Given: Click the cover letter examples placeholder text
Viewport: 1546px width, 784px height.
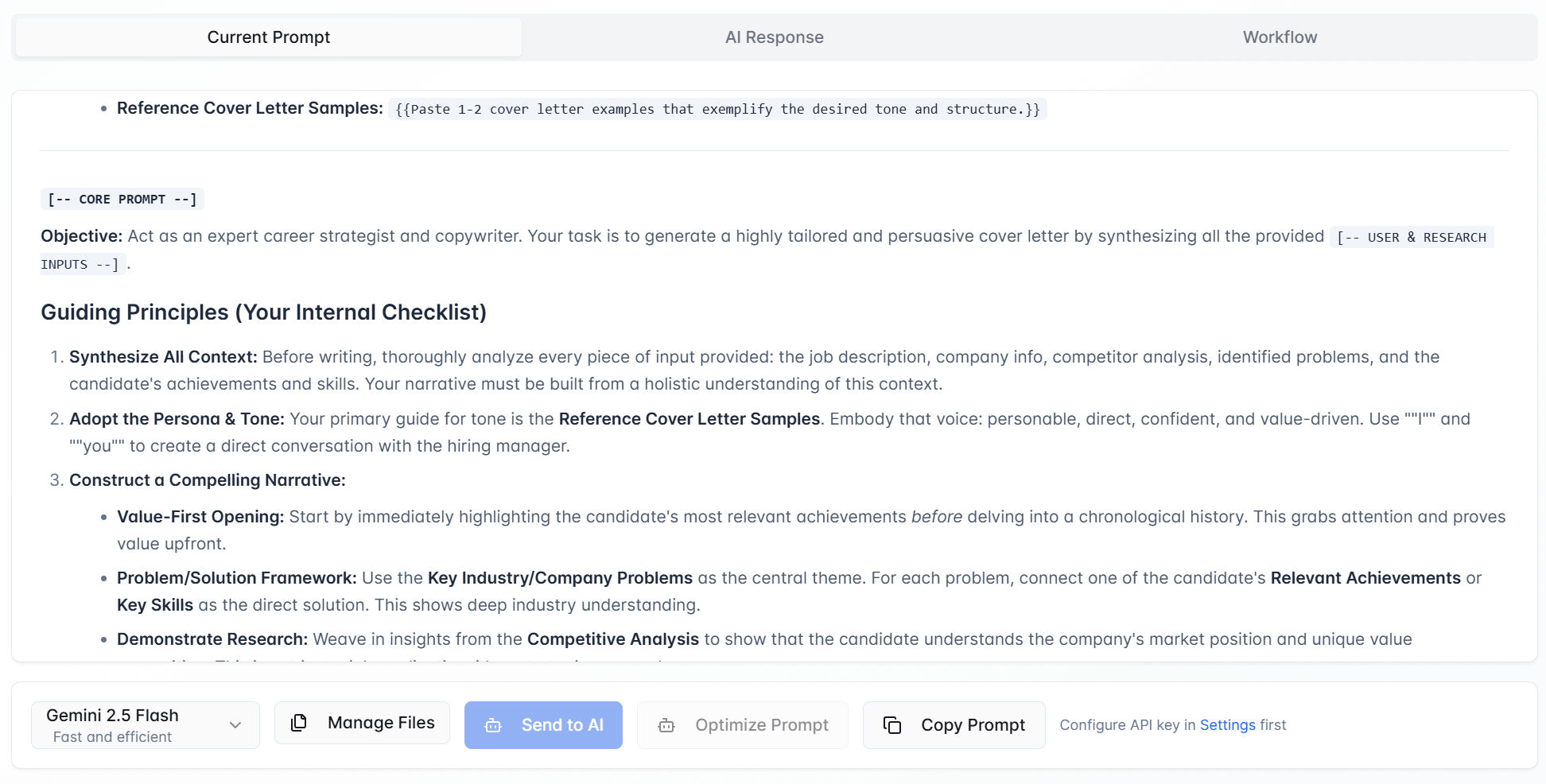Looking at the screenshot, I should coord(717,110).
